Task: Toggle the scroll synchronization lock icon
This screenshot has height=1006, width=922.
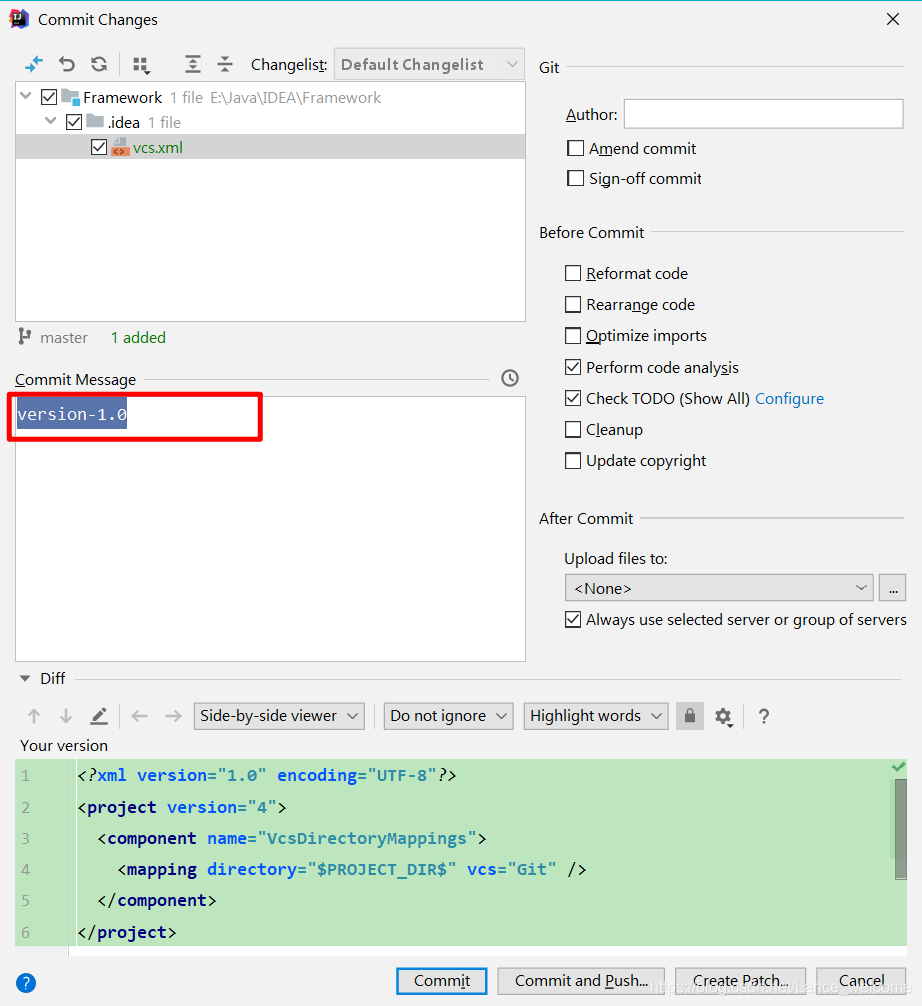Action: (x=690, y=716)
